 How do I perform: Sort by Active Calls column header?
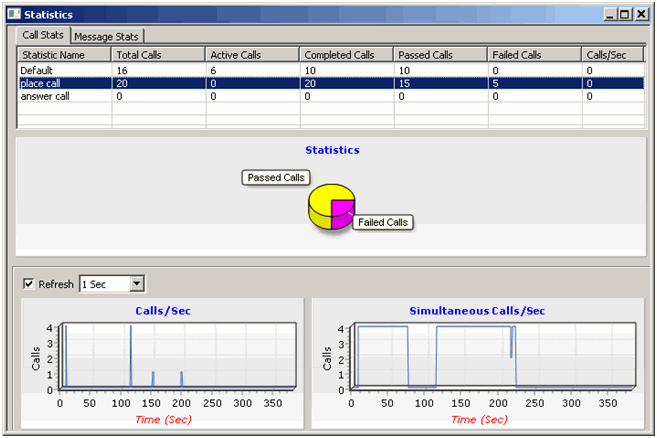252,55
